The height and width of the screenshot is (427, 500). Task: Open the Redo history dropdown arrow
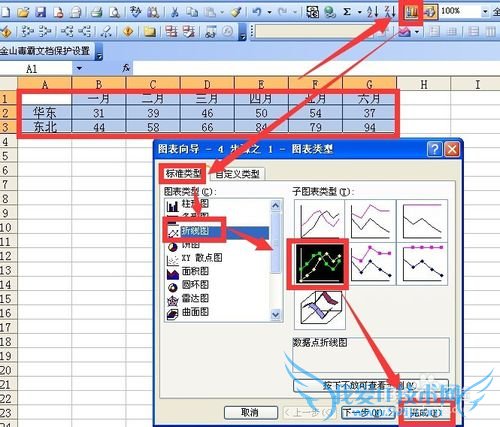295,13
